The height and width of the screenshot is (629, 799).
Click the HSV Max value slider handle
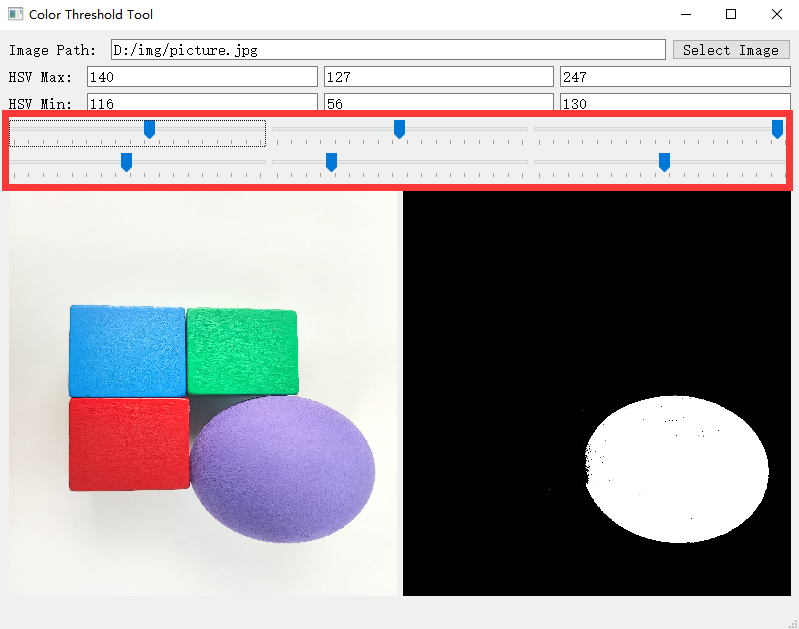tap(777, 129)
